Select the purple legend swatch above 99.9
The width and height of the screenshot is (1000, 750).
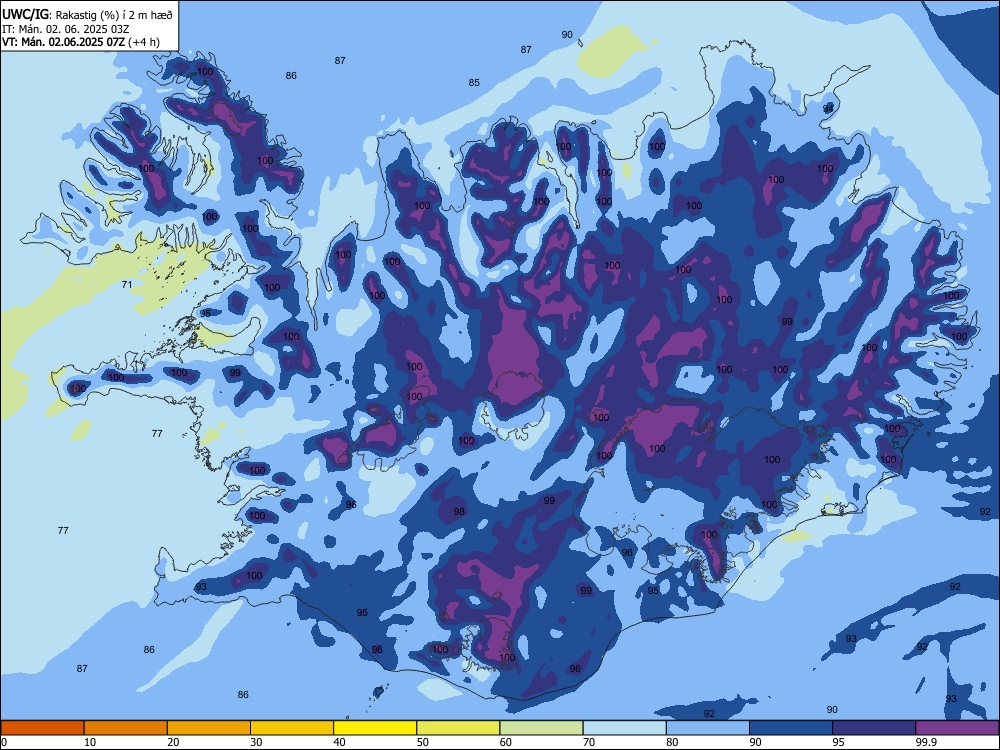[957, 728]
